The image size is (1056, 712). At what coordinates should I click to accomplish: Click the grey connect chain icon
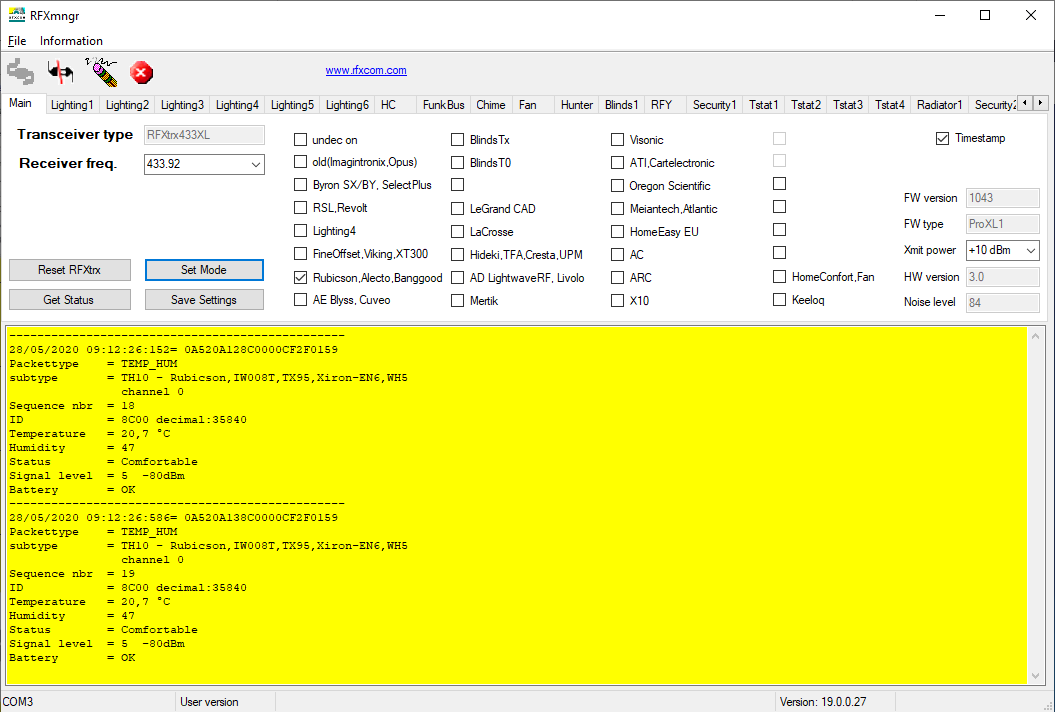click(20, 73)
